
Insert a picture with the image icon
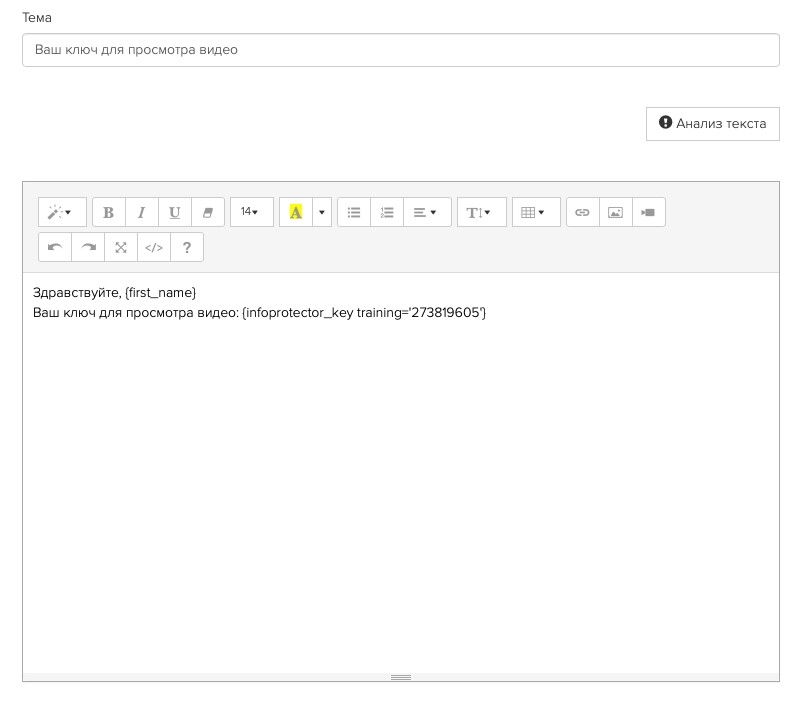(x=615, y=212)
